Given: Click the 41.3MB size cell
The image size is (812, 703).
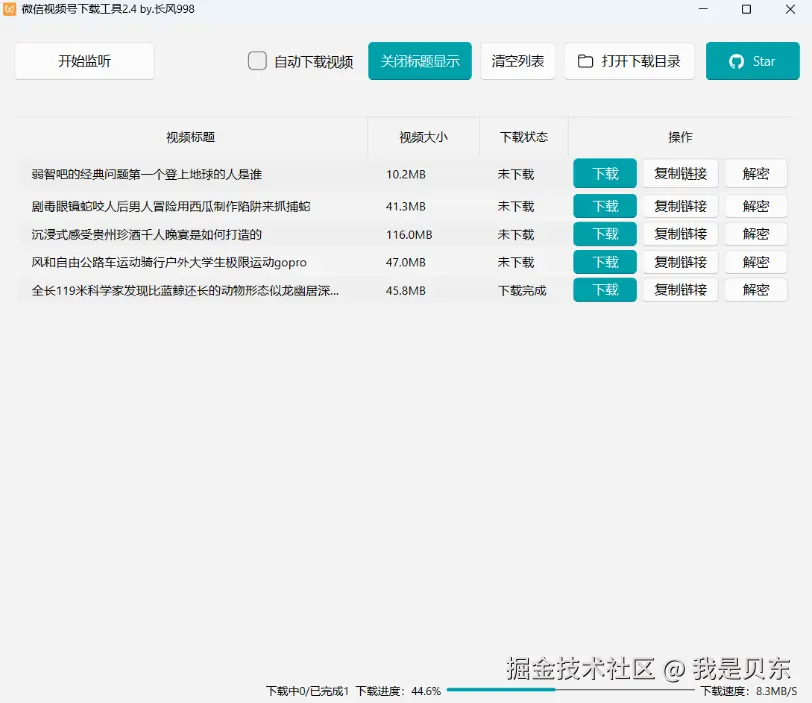Looking at the screenshot, I should [x=405, y=207].
